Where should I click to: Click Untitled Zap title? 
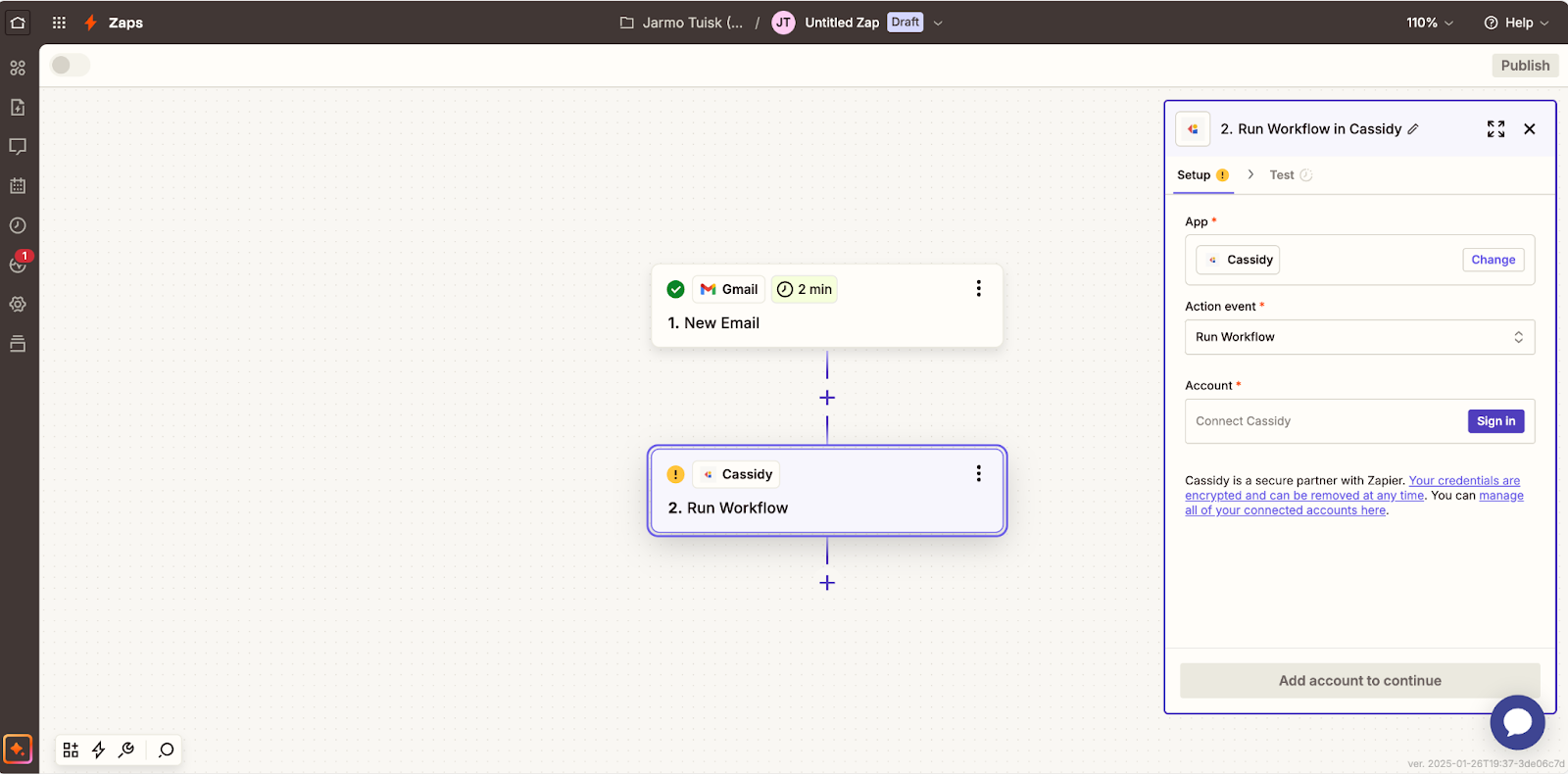(842, 23)
